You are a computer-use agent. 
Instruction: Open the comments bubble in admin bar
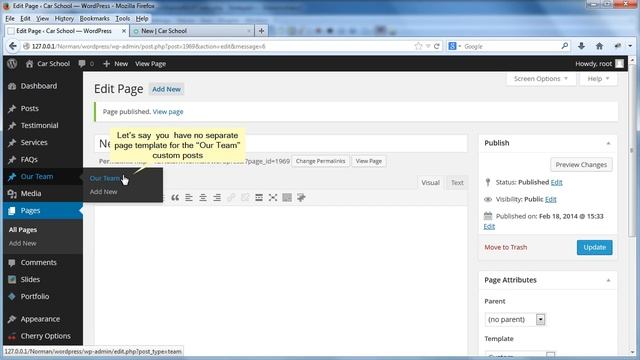(x=86, y=64)
